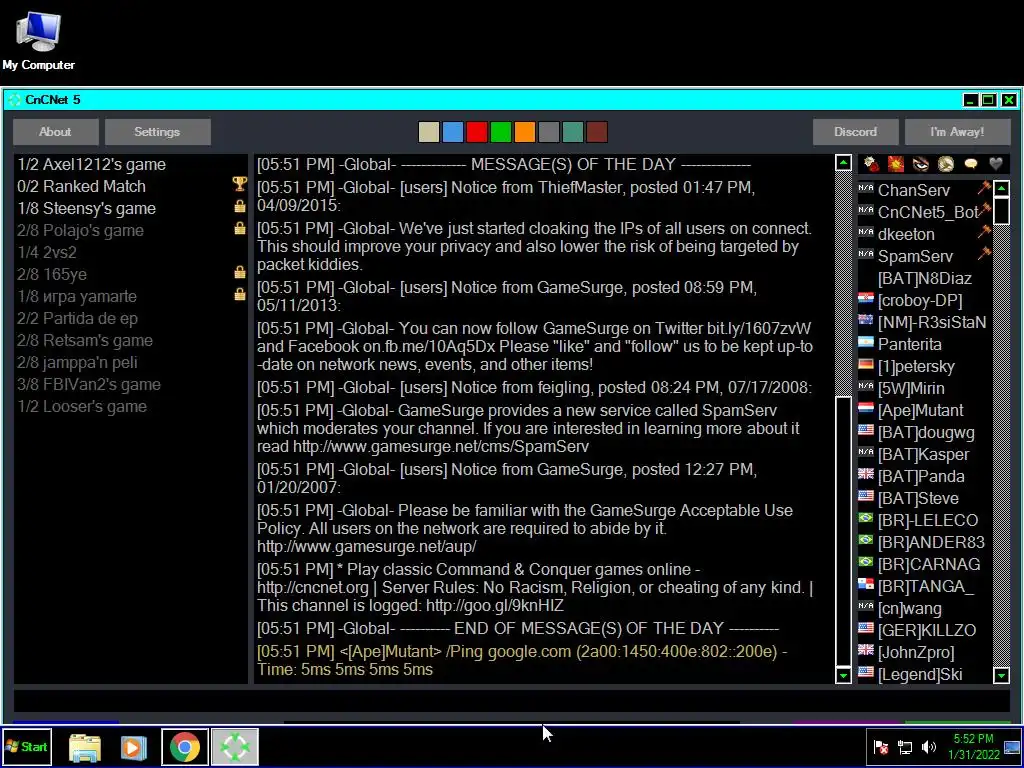Screen dimensions: 1024x768
Task: Pick the red chat color swatch
Action: coord(477,132)
